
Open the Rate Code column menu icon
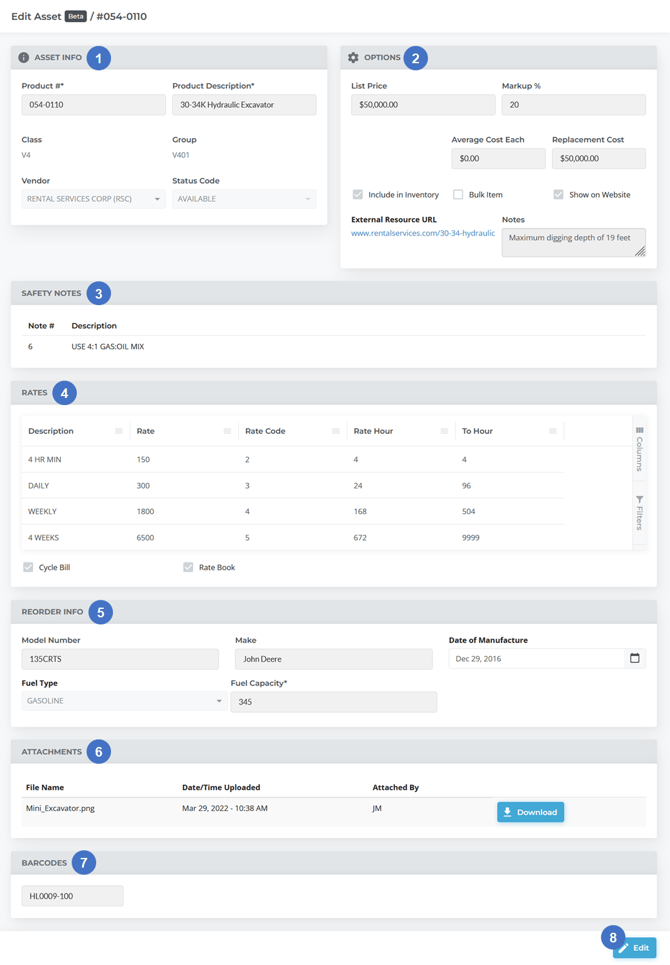click(x=336, y=431)
